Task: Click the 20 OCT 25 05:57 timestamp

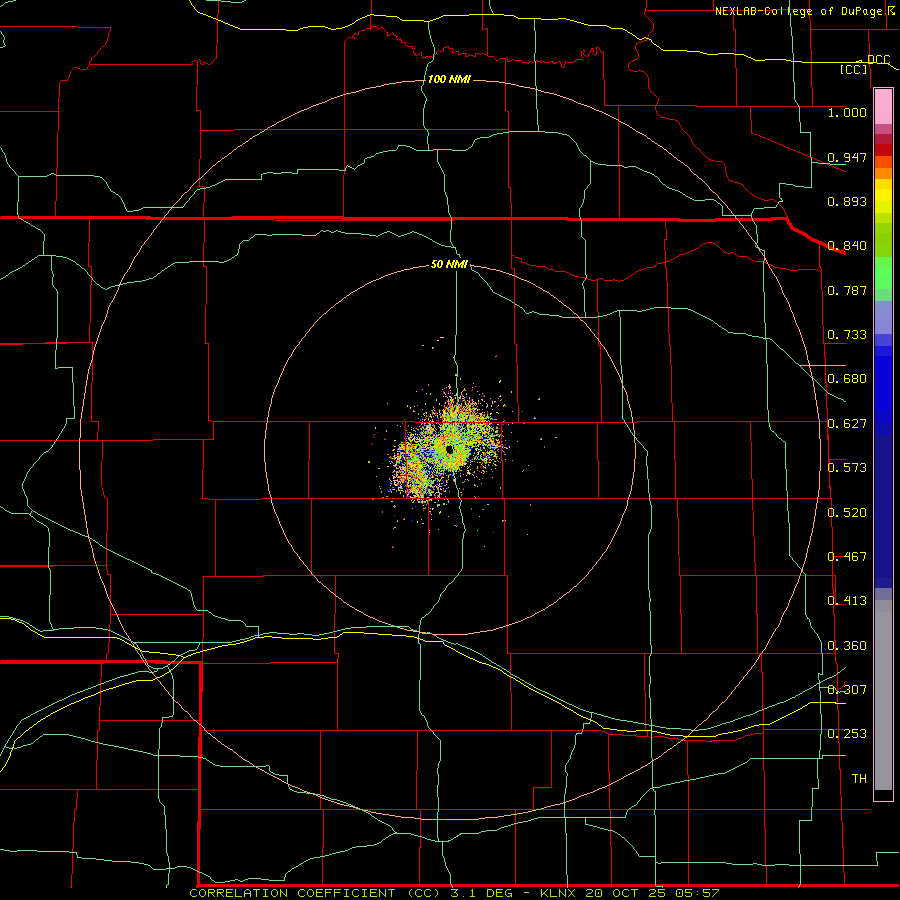Action: click(653, 893)
